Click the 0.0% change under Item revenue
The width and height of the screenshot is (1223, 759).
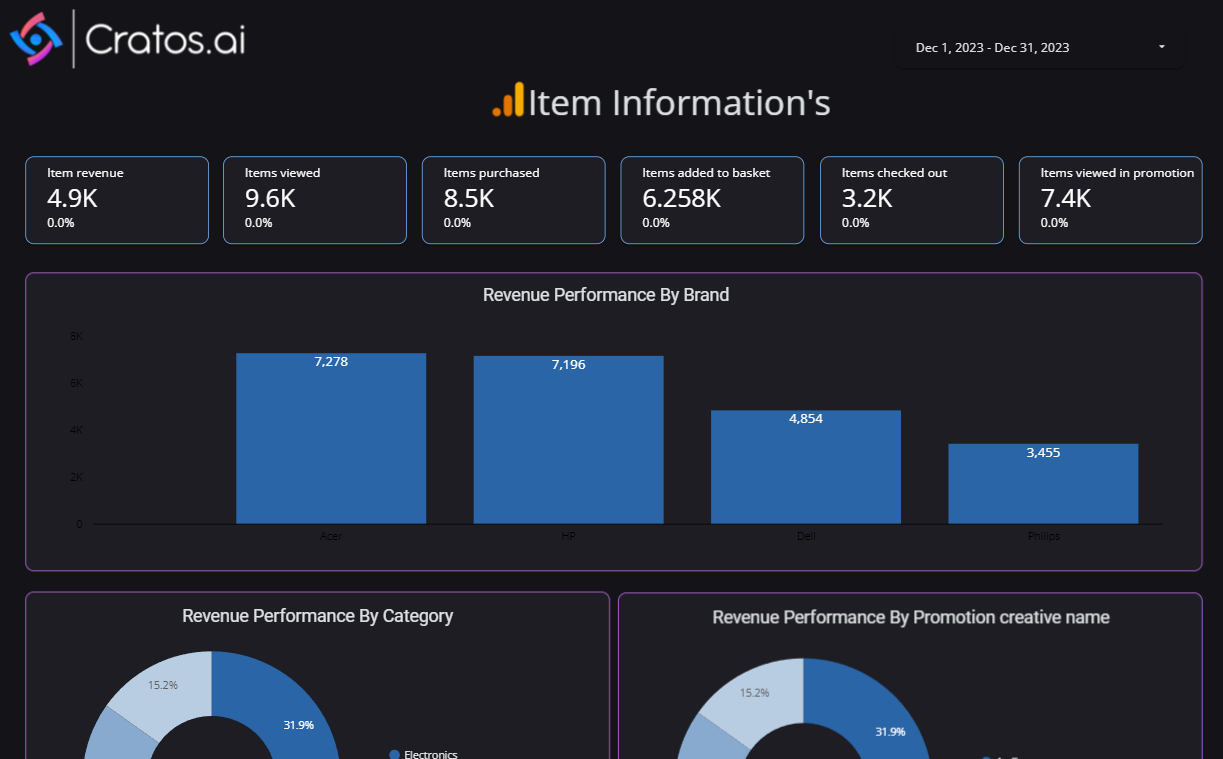coord(61,222)
